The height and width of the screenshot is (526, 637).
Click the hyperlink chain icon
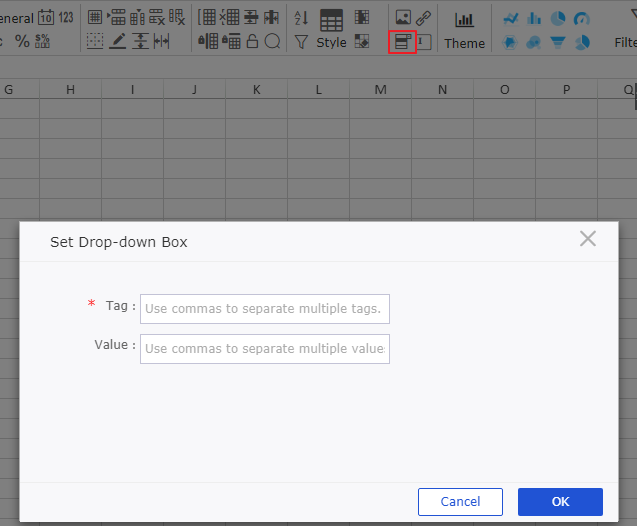(424, 18)
